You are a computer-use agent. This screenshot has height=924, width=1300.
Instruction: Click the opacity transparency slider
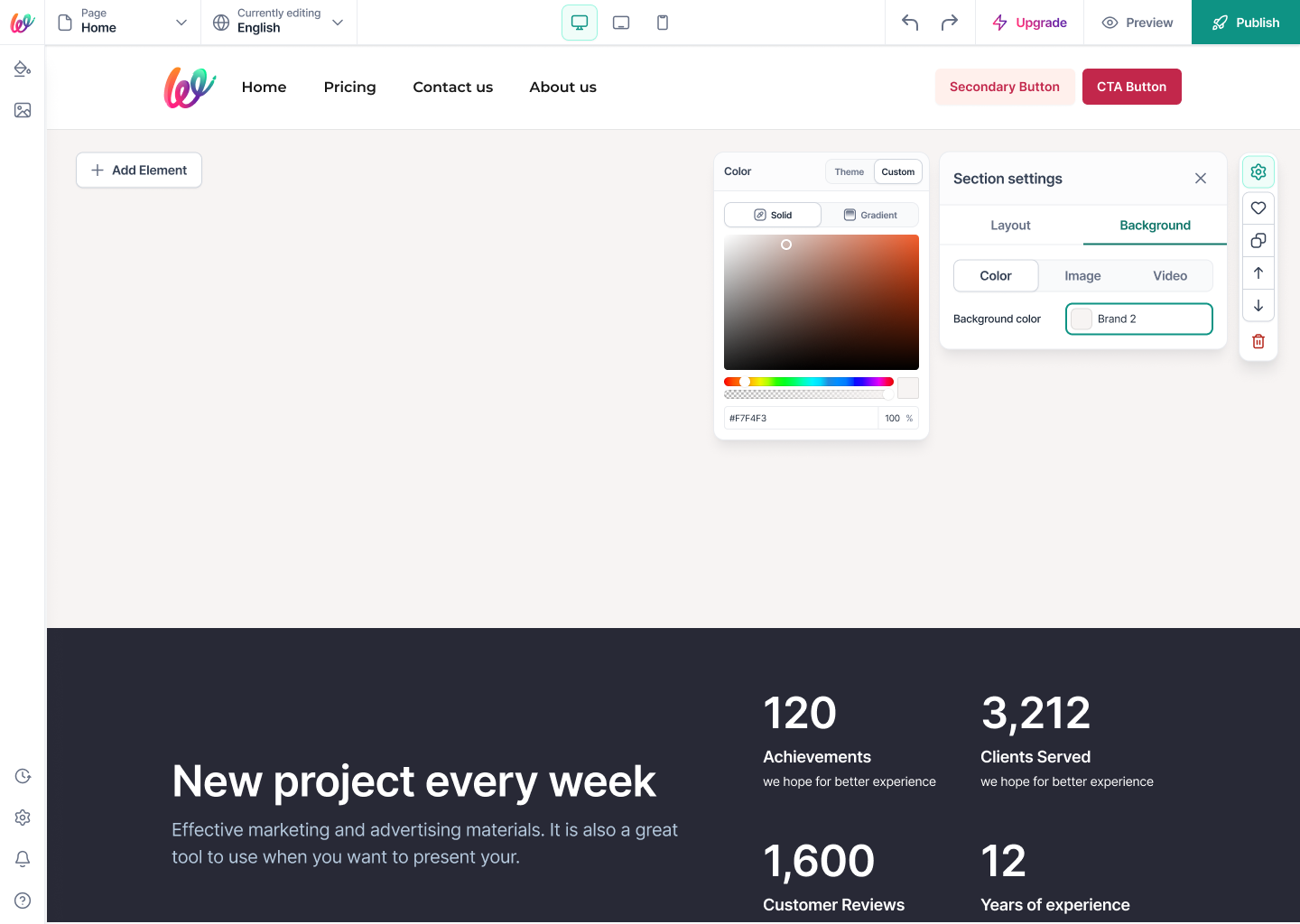coord(809,394)
